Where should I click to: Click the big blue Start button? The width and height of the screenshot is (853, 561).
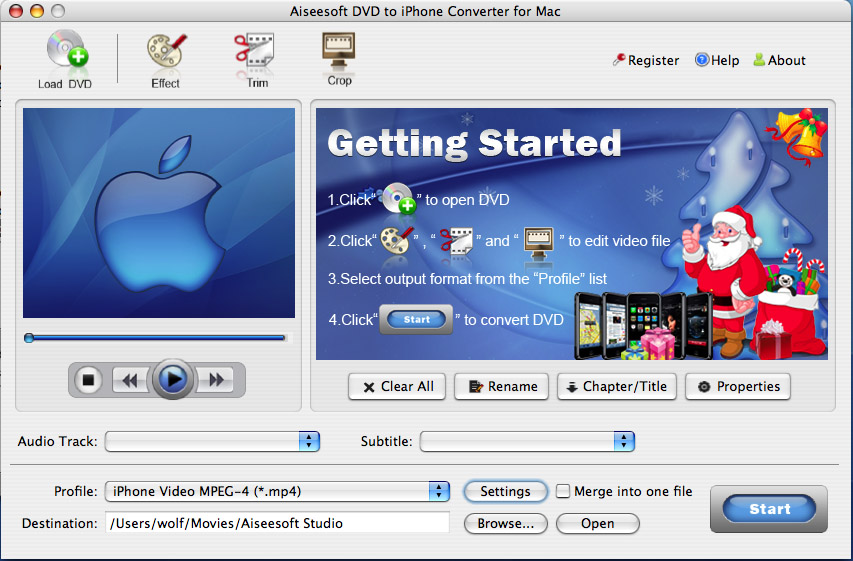tap(769, 509)
